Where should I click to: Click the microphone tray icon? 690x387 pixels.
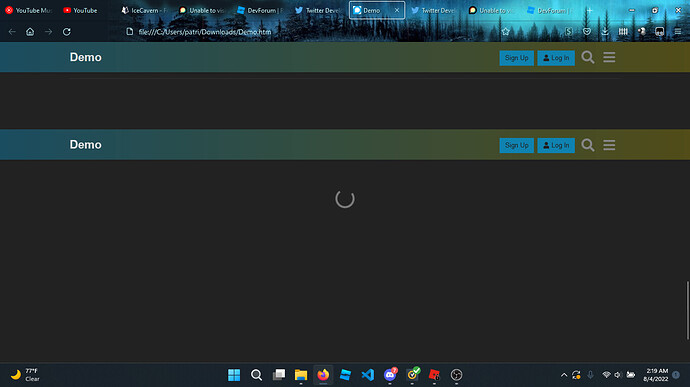click(x=591, y=375)
